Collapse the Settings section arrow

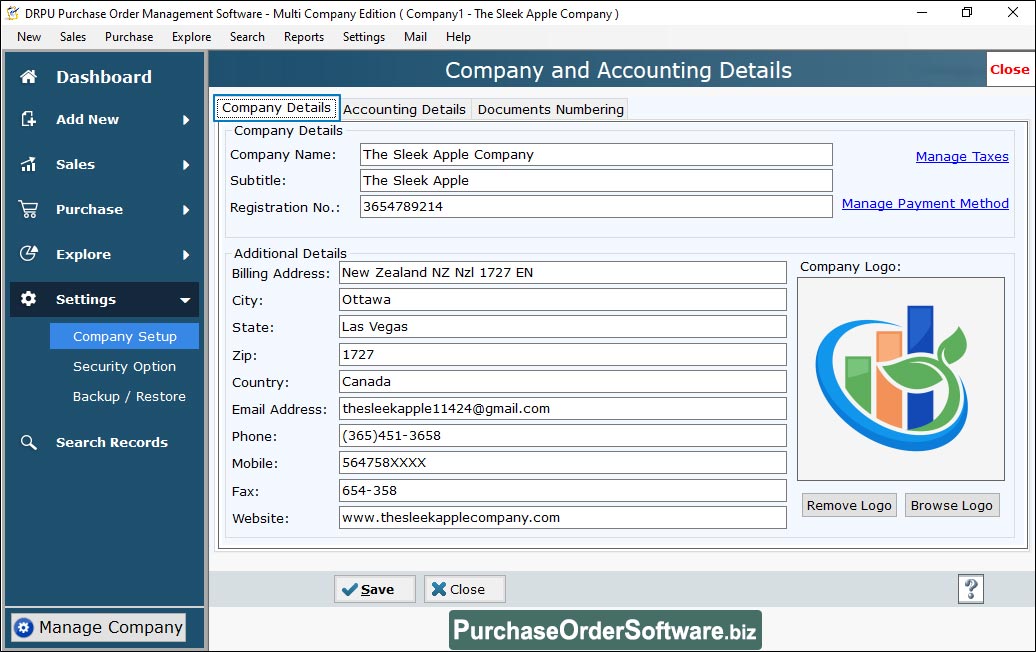point(185,300)
